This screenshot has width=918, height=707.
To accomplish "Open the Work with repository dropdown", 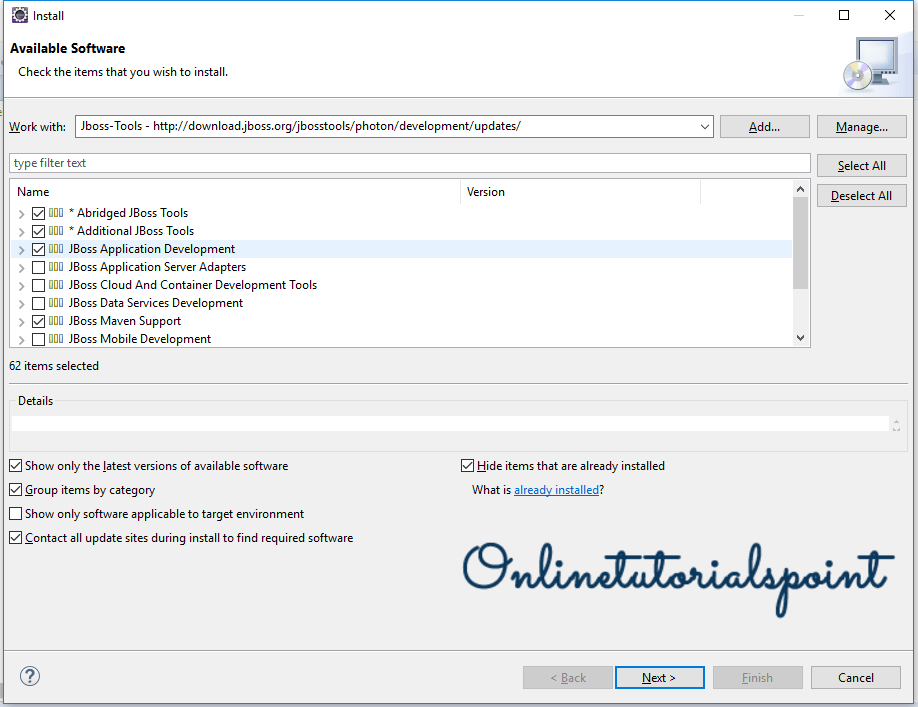I will tap(705, 126).
